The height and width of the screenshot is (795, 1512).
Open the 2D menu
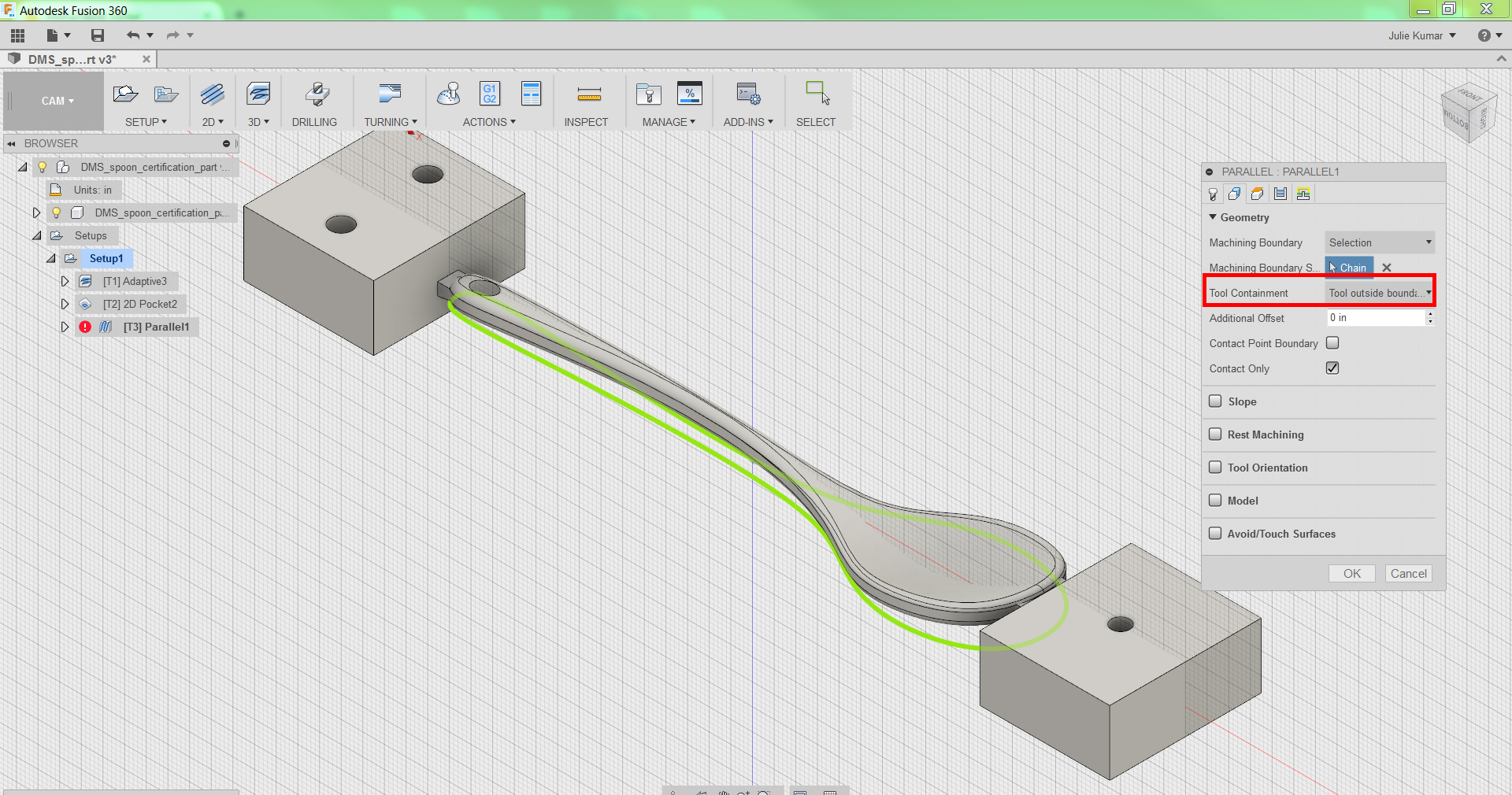[x=213, y=122]
